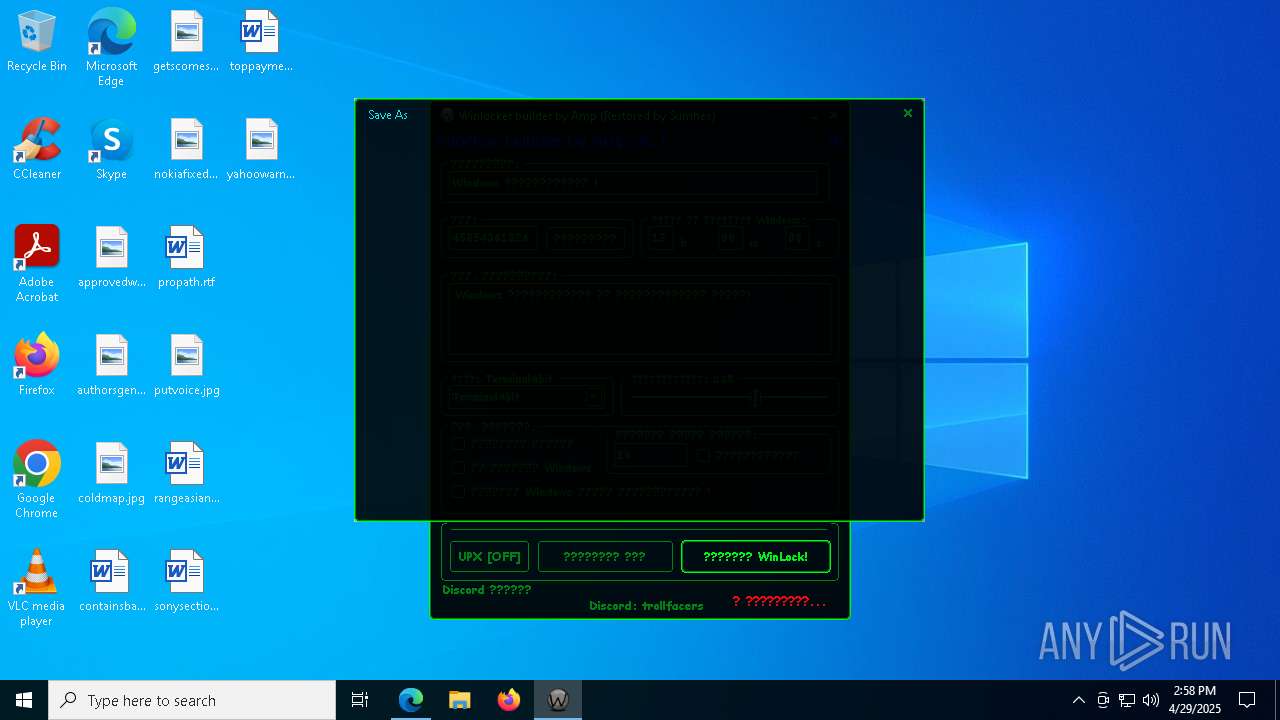Click the 'Discord: trollfacers' text
1280x720 pixels.
pos(646,606)
